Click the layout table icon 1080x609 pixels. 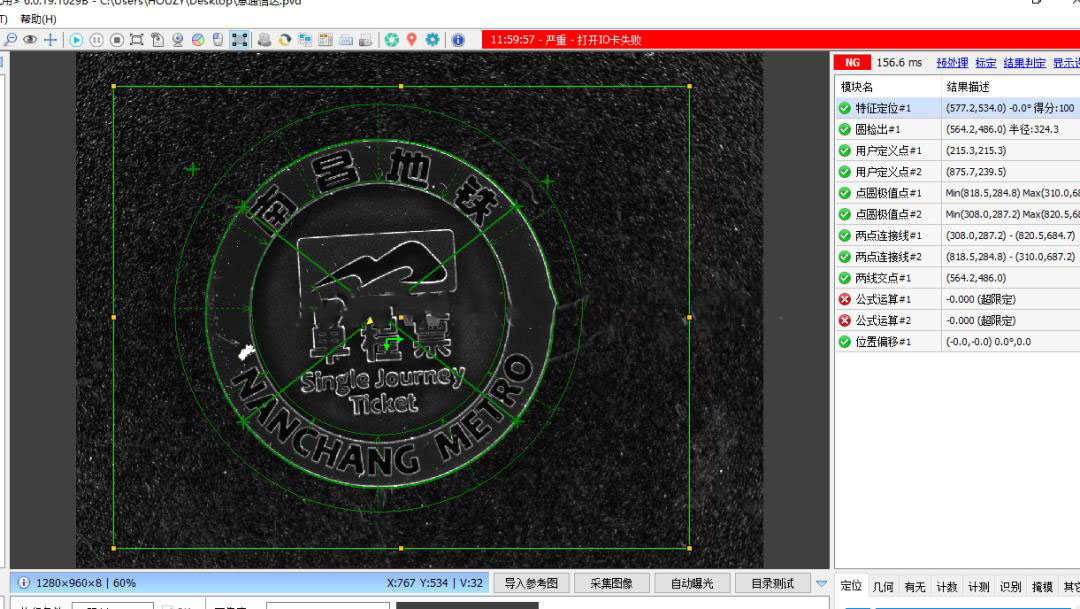325,40
